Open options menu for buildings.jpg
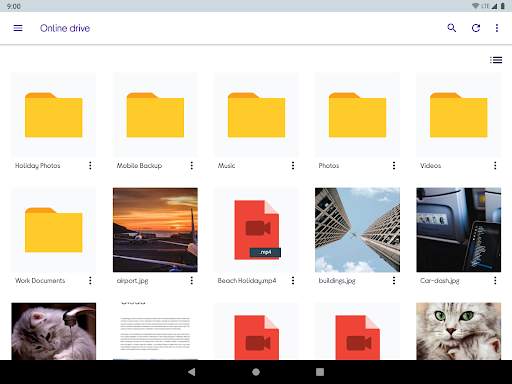The height and width of the screenshot is (384, 512). (394, 281)
